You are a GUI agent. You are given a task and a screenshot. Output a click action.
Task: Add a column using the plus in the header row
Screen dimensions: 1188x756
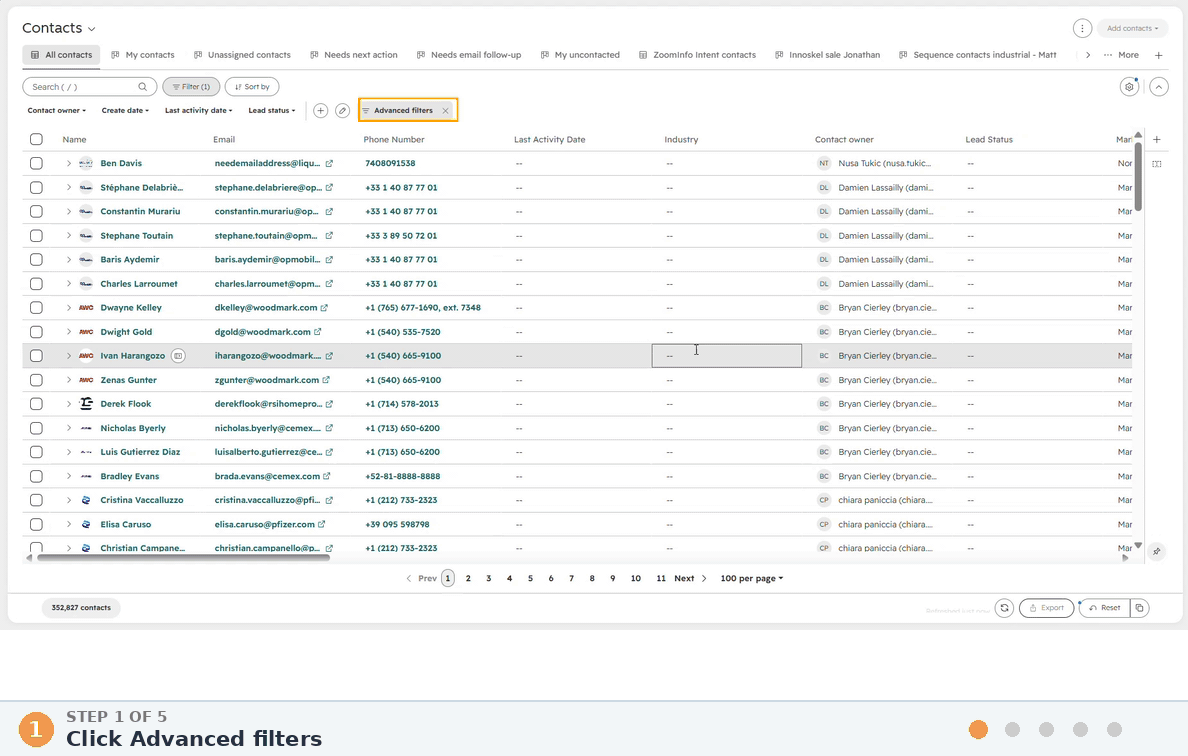(1157, 139)
